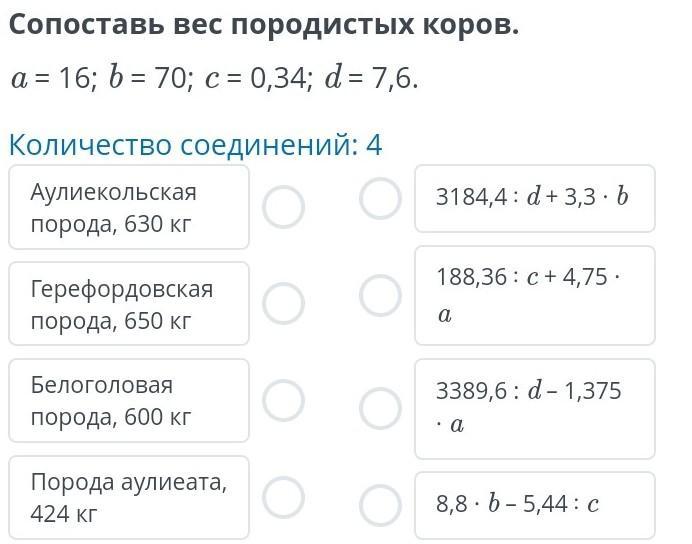This screenshot has width=692, height=544.
Task: Select the connector circle beside Аулиекольская порода
Action: (x=283, y=207)
